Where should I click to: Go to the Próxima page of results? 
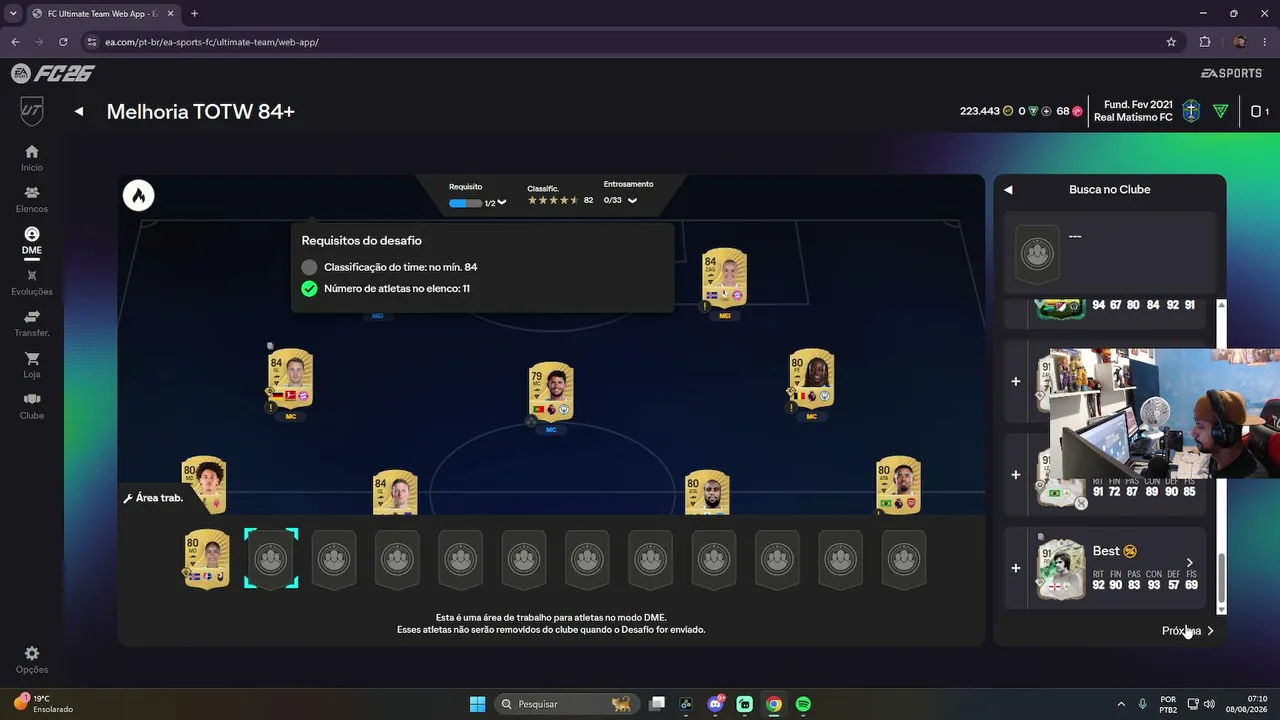click(1188, 631)
